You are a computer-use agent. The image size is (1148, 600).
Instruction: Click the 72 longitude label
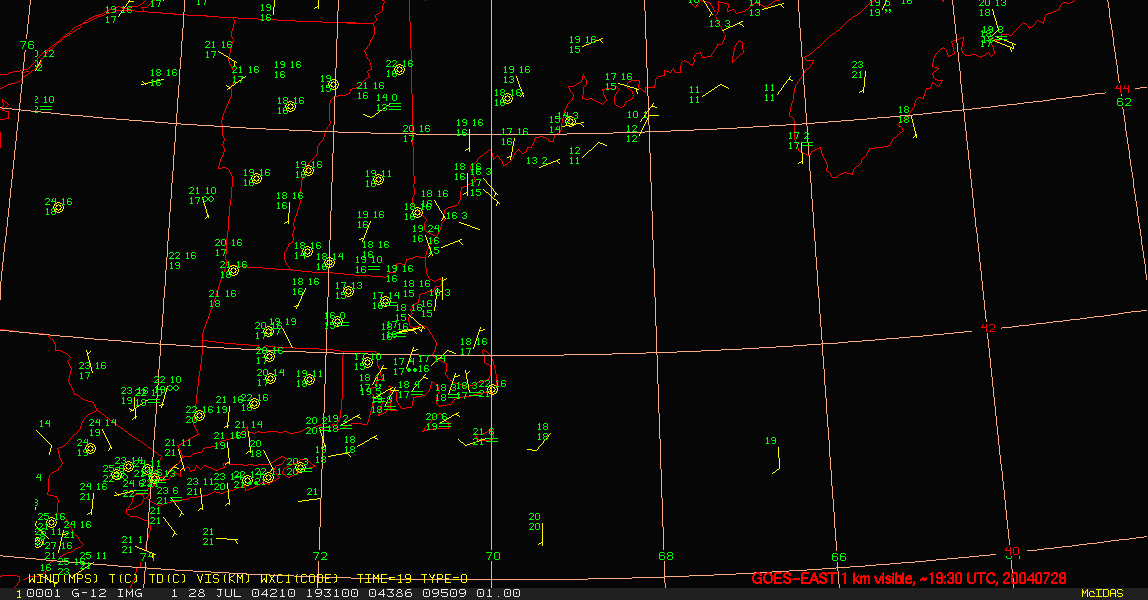point(320,556)
